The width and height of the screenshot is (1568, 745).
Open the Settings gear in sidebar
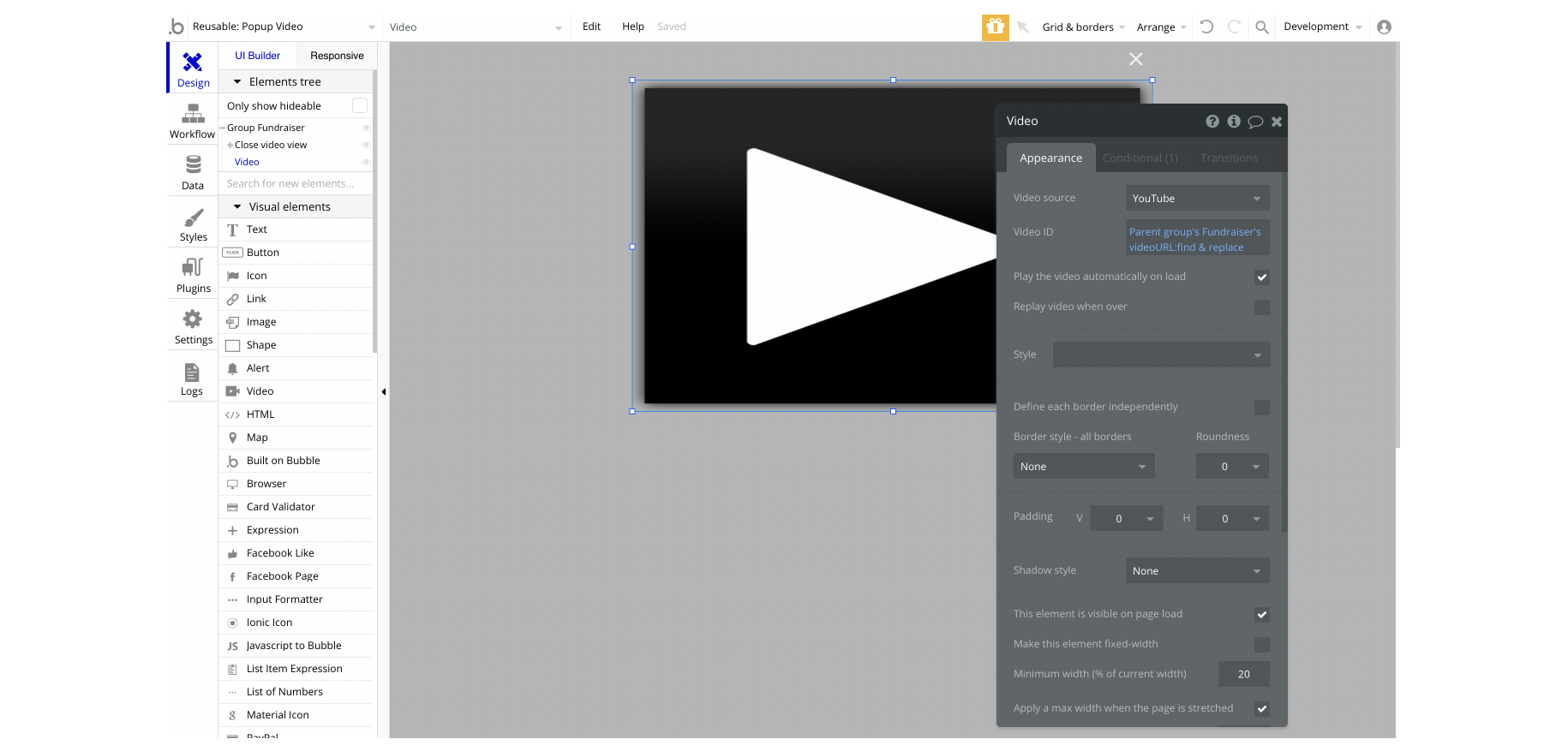pos(193,326)
